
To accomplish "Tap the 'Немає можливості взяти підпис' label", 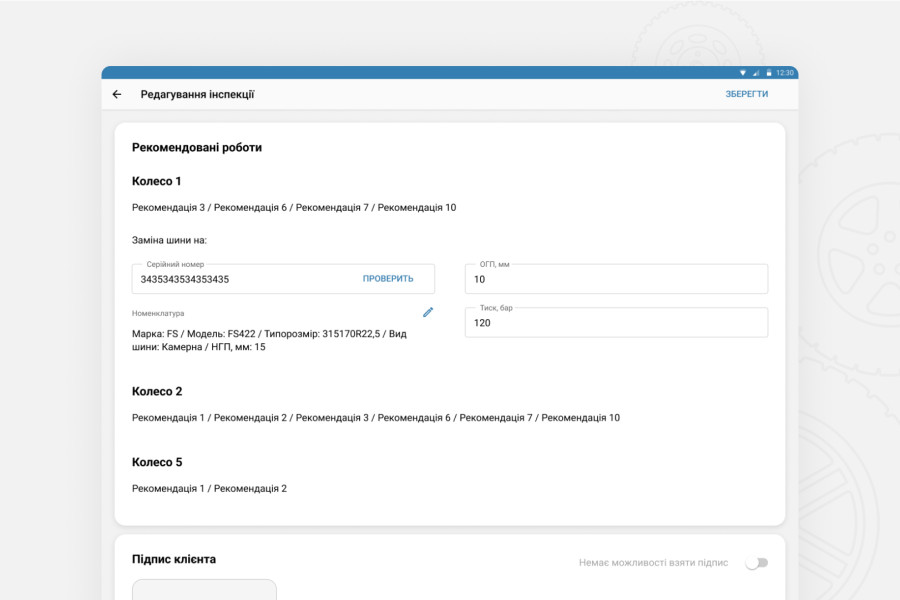I will tap(653, 563).
